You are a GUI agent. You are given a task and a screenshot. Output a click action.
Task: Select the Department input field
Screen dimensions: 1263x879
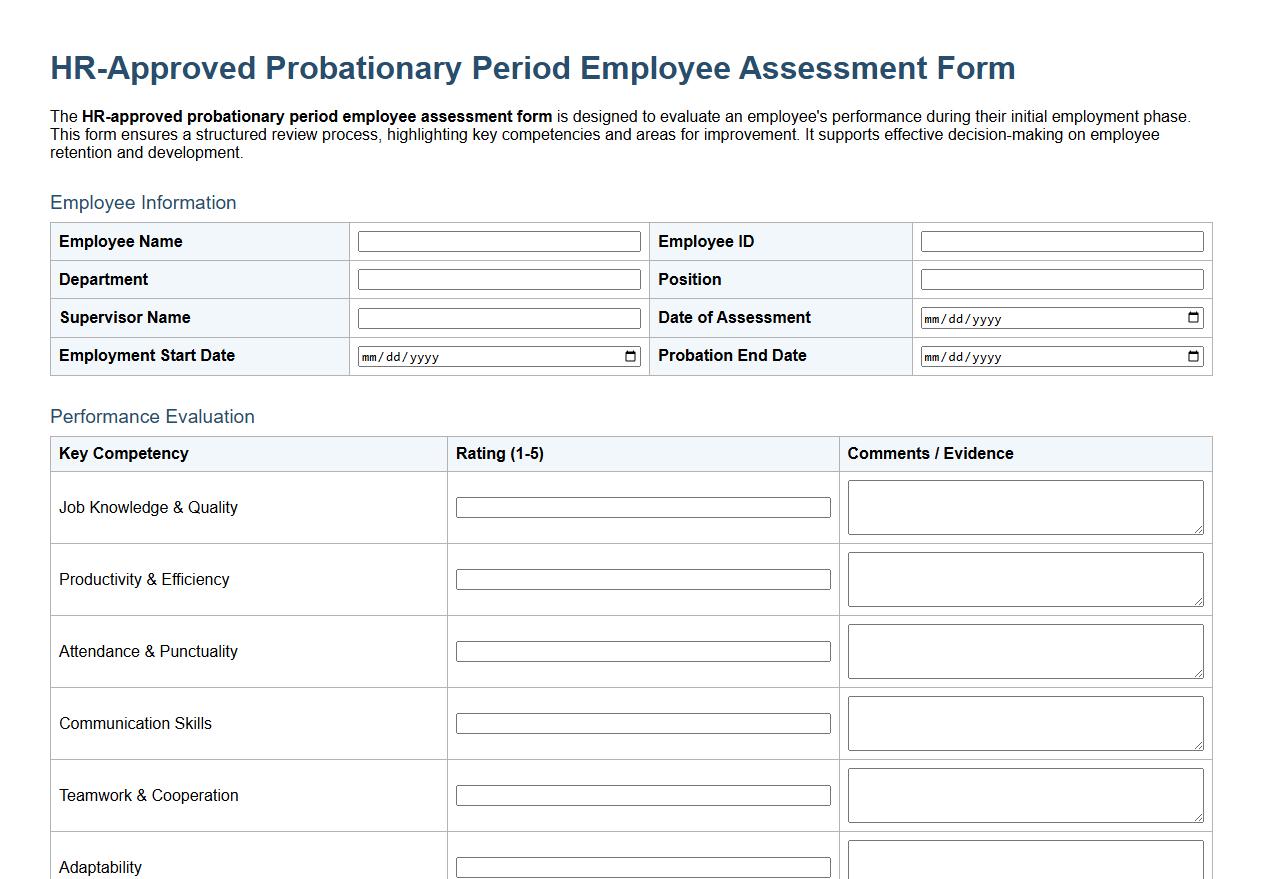[498, 279]
